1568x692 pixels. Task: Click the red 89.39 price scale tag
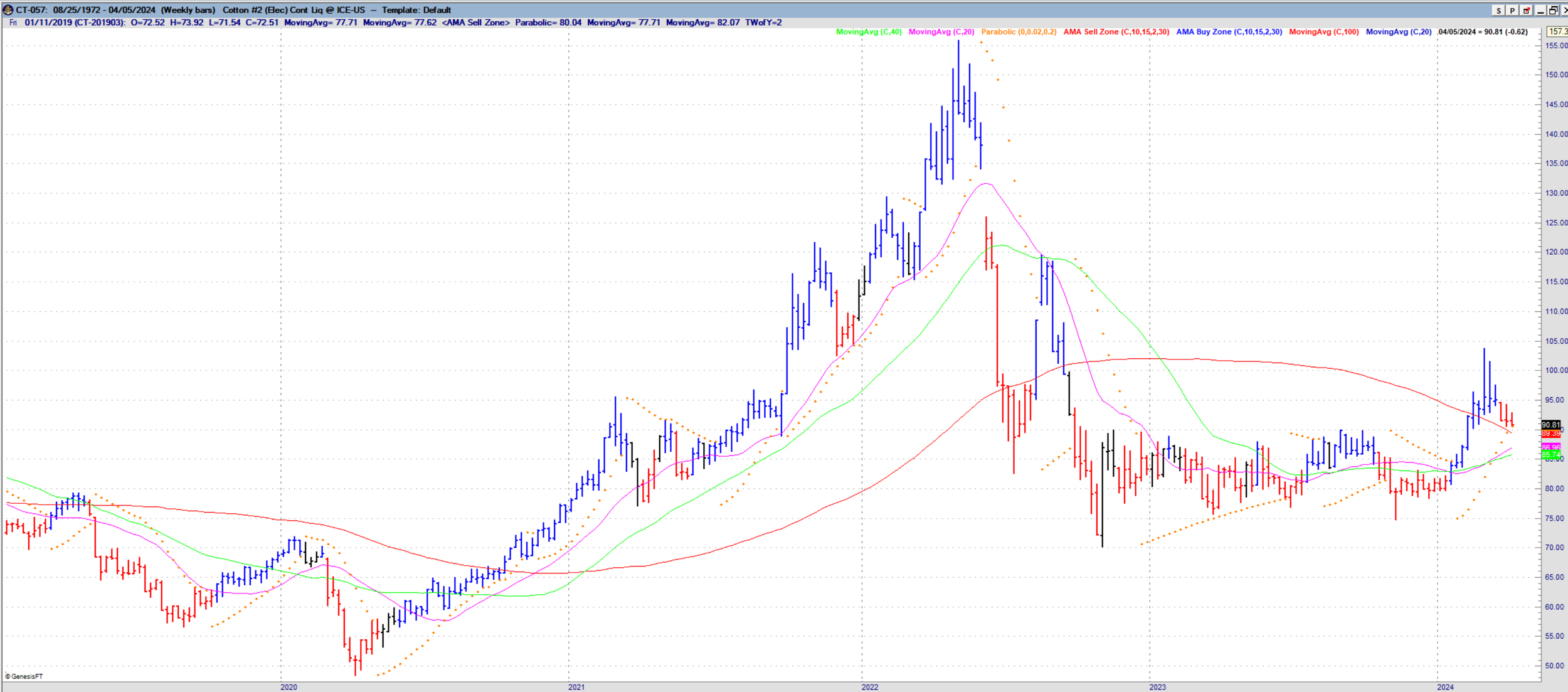tap(1550, 434)
